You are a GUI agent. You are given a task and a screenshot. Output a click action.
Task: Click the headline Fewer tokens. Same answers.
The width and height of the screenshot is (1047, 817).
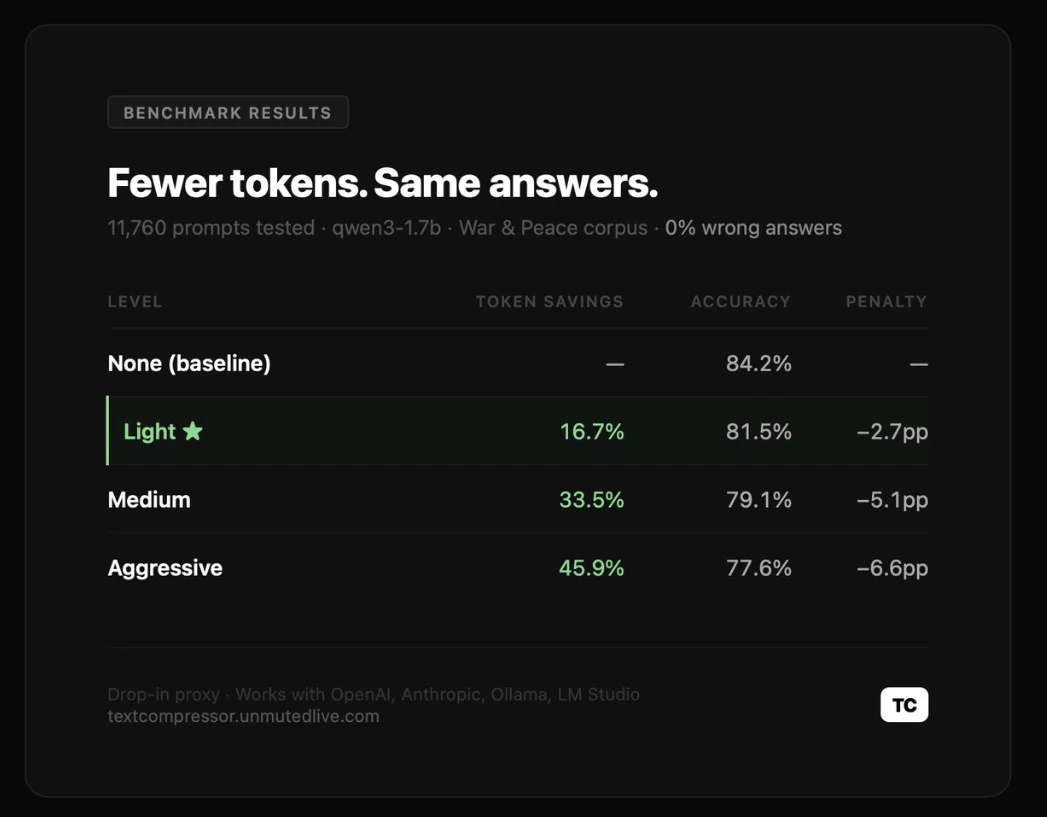383,183
